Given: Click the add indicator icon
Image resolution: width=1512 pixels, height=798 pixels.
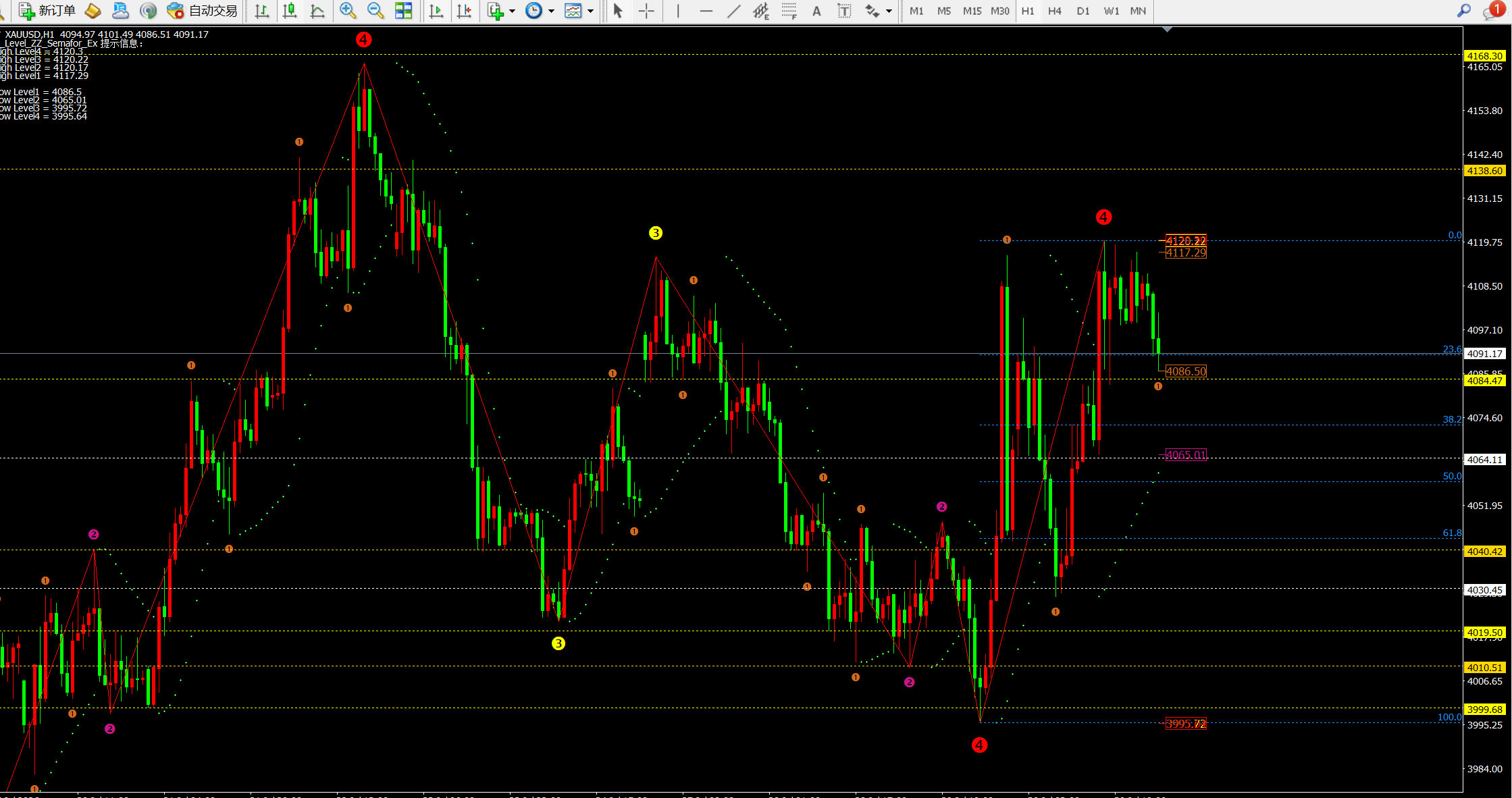Looking at the screenshot, I should tap(496, 11).
